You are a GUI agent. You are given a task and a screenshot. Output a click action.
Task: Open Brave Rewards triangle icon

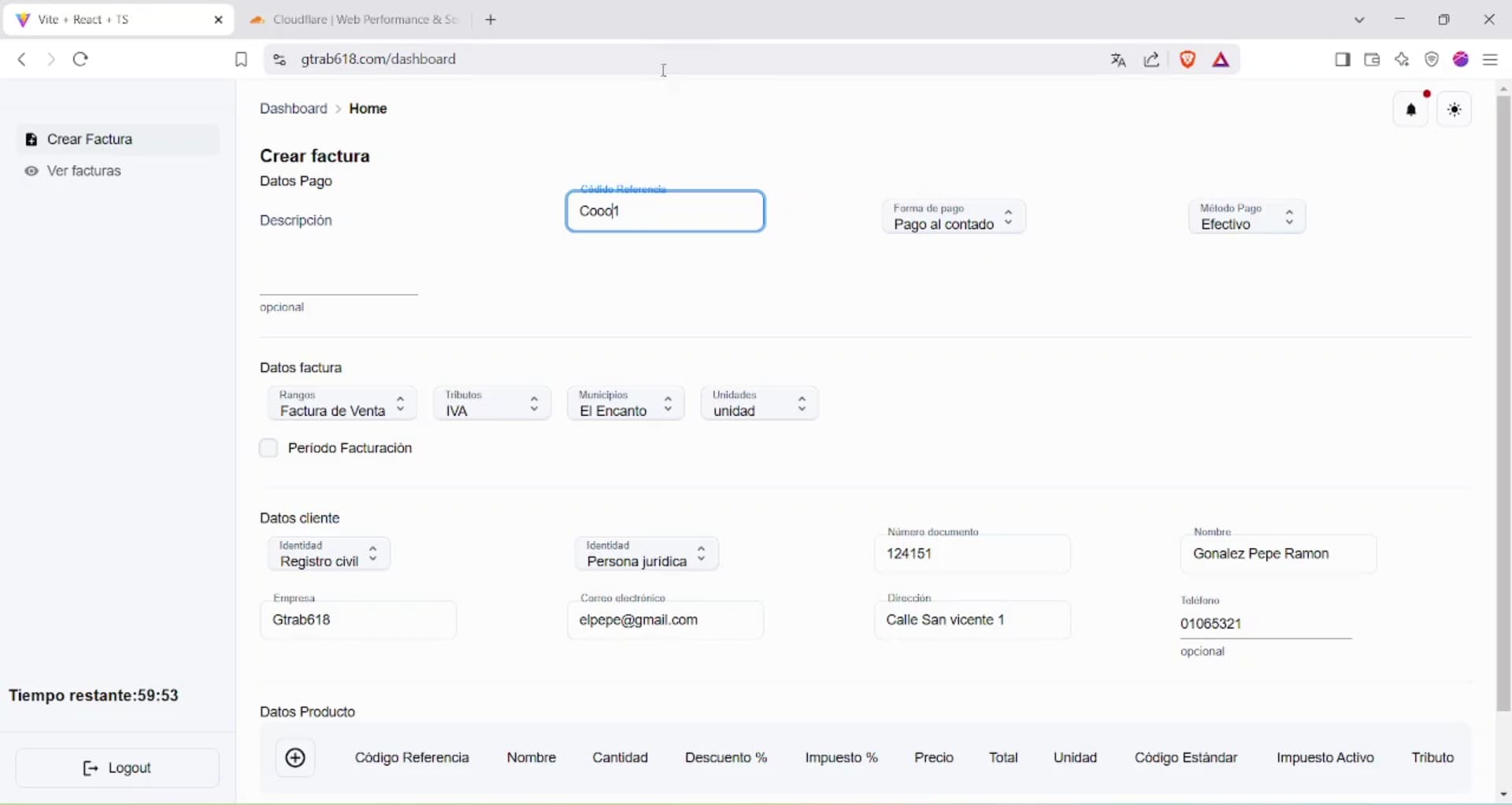1221,59
